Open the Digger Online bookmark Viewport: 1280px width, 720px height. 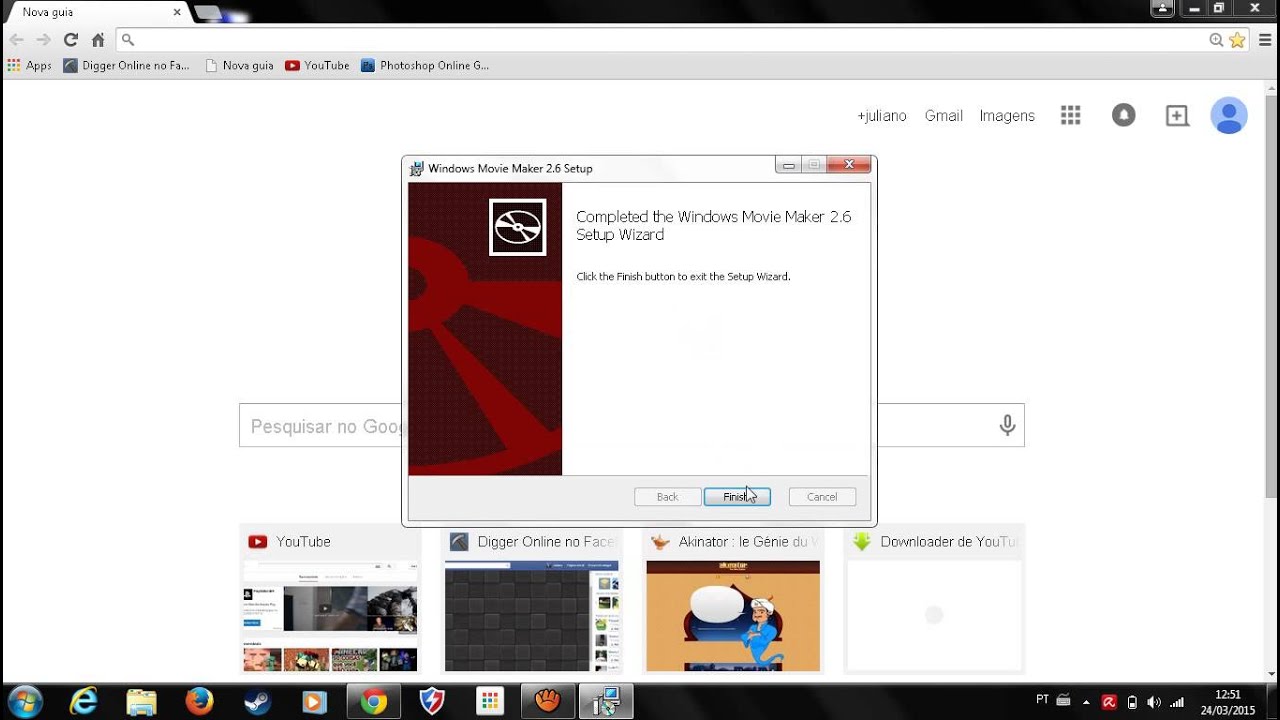tap(126, 65)
